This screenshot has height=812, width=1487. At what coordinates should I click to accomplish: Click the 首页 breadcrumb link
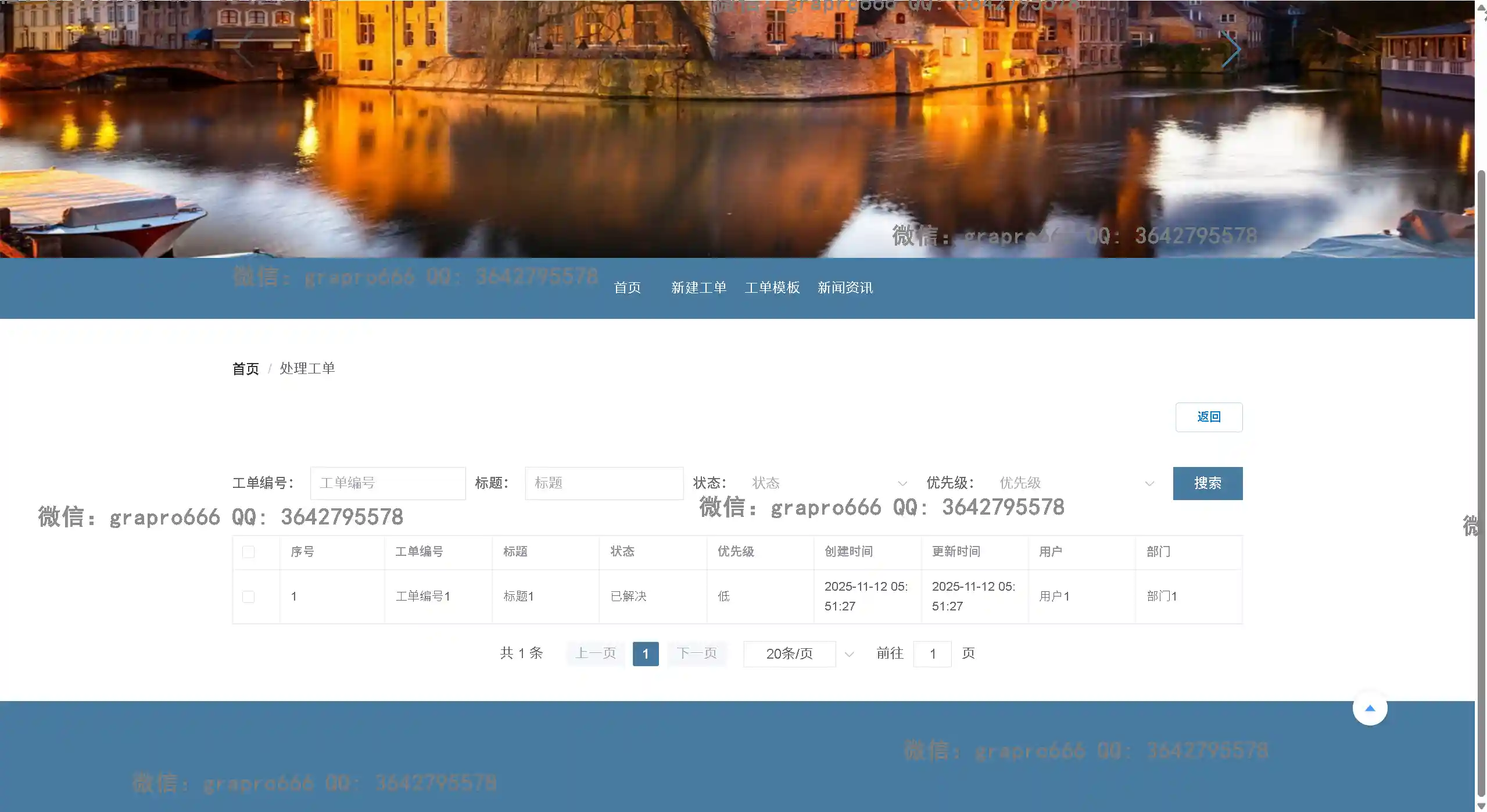pos(245,369)
